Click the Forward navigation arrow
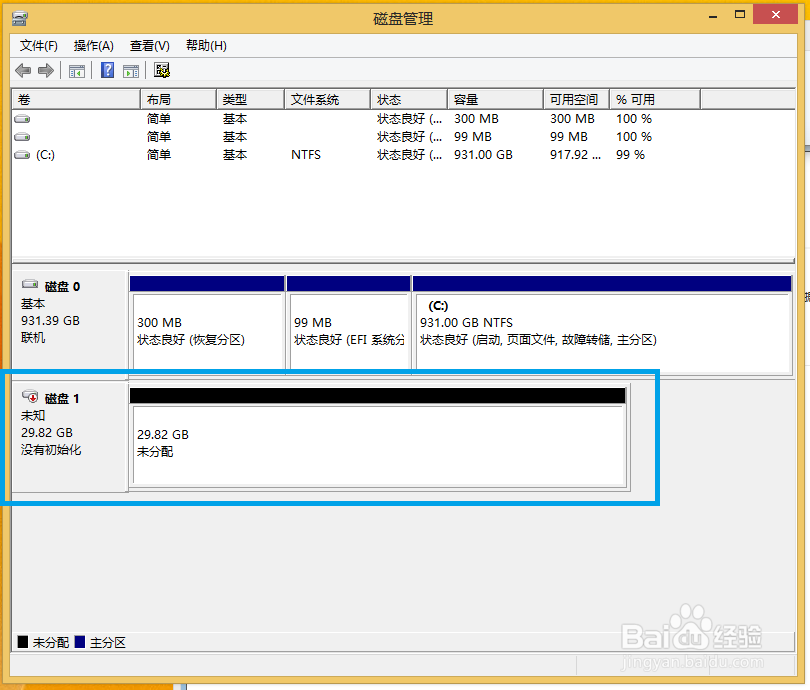The height and width of the screenshot is (690, 810). 44,70
